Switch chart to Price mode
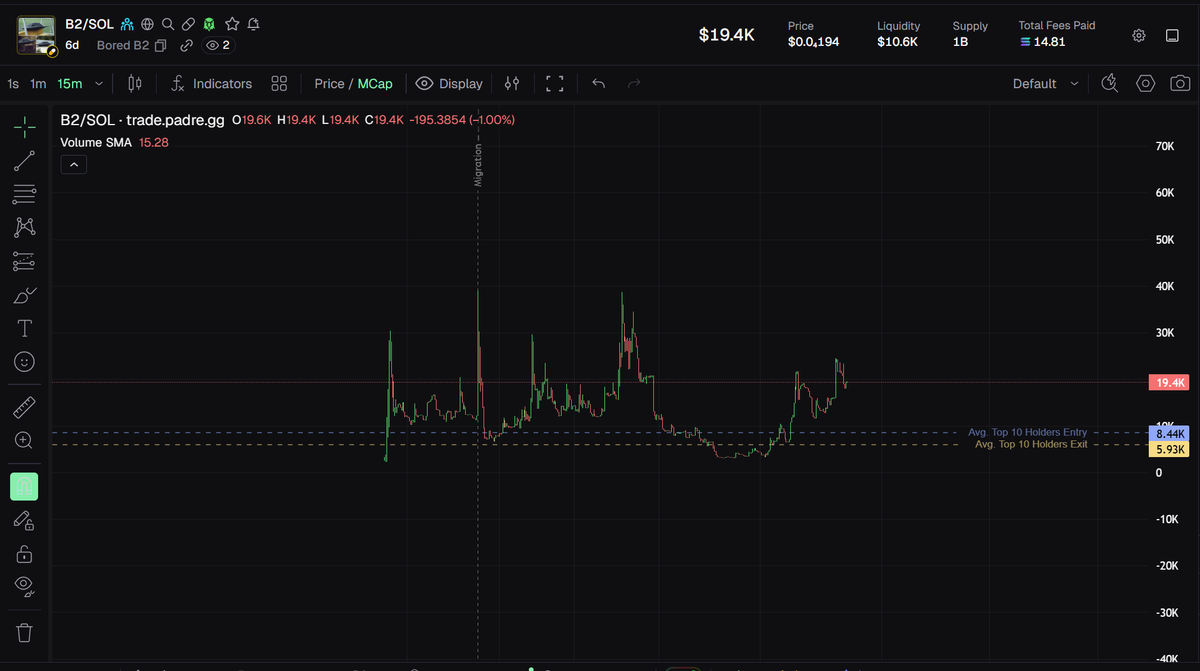Screen dimensions: 1200x671 click(329, 84)
